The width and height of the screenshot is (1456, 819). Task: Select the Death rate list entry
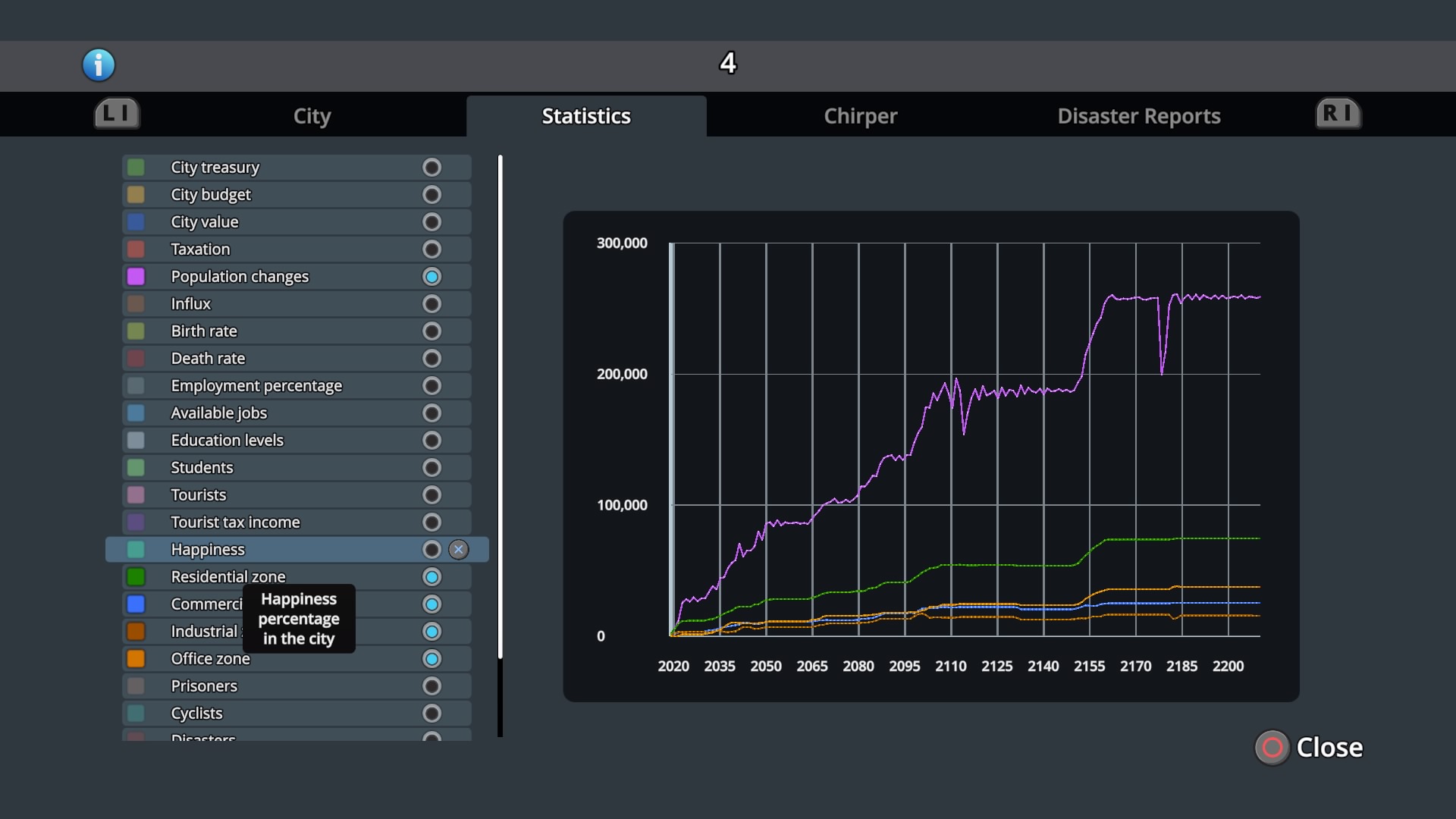[x=208, y=359]
